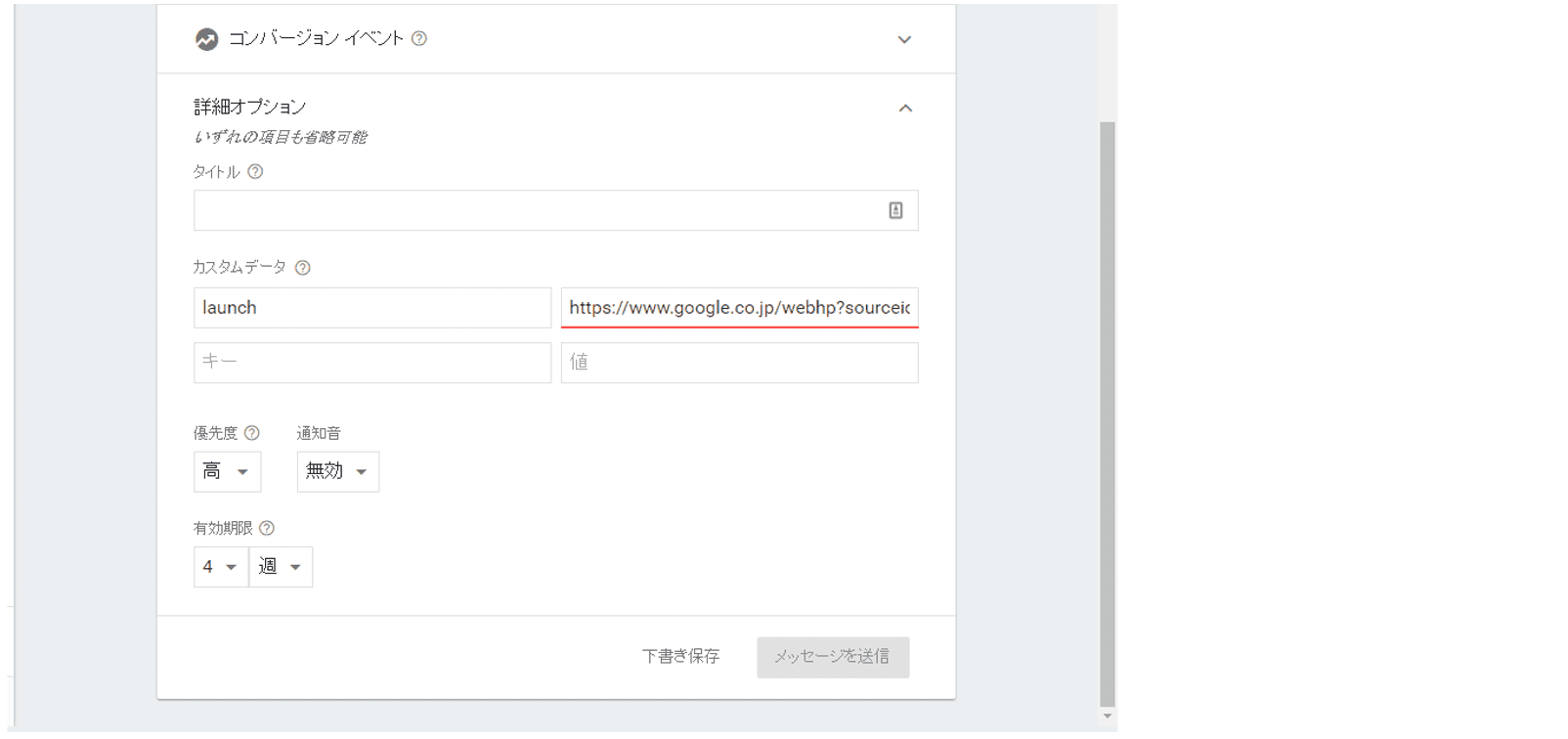The height and width of the screenshot is (739, 1568).
Task: Click the 下書き保存 button
Action: tap(681, 657)
